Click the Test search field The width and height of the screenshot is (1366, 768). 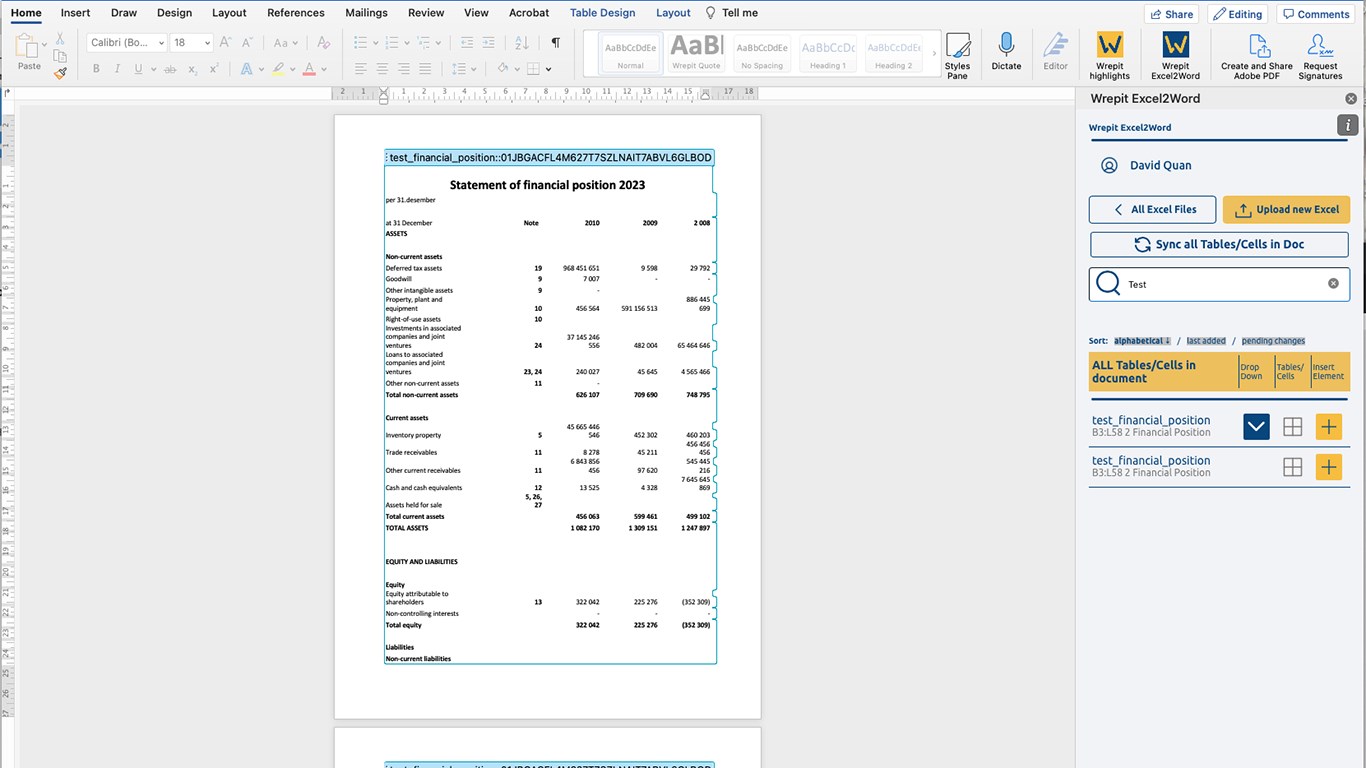[1219, 284]
